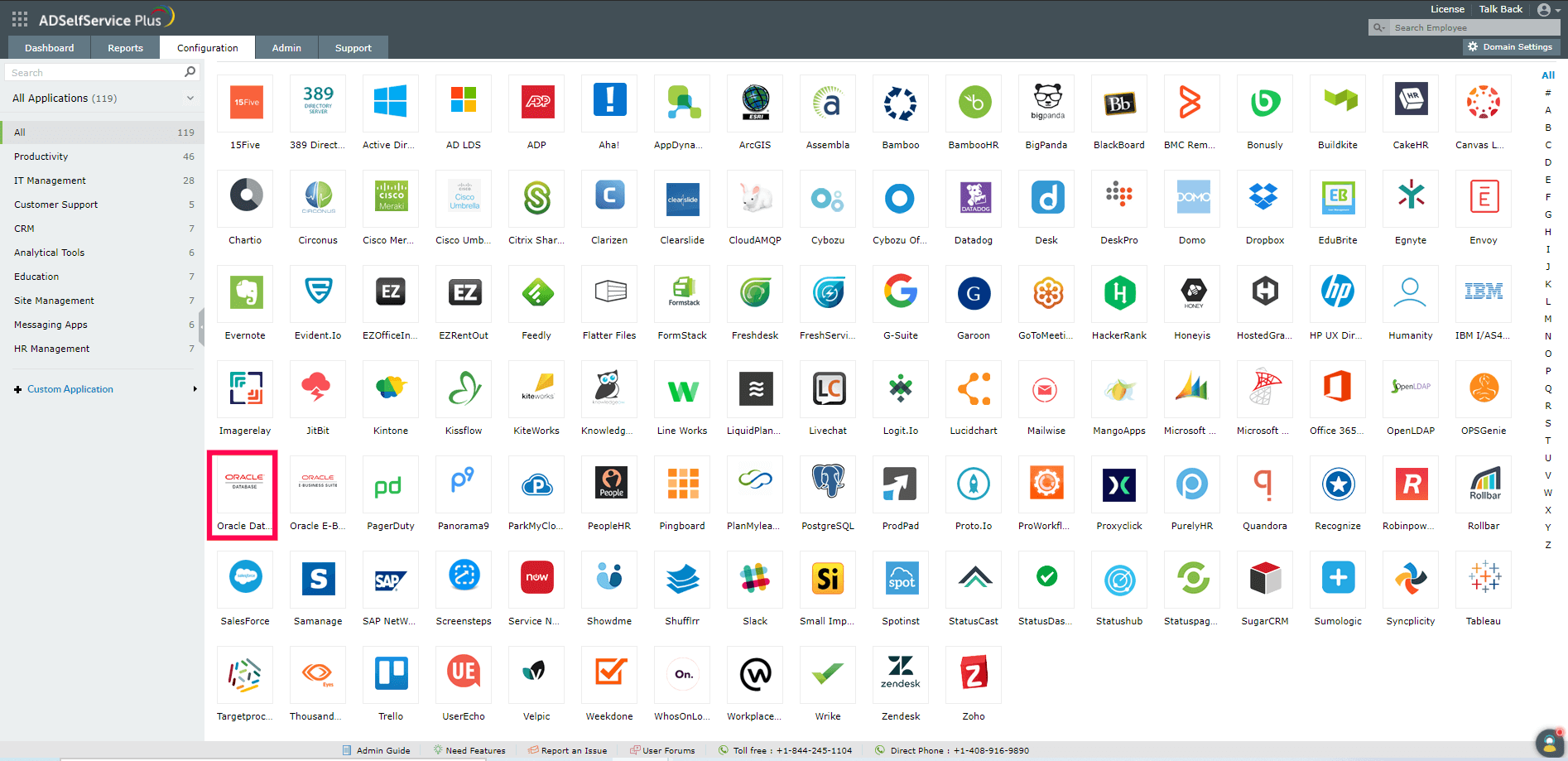Select the PostgreSQL app icon
The width and height of the screenshot is (1568, 761).
coord(828,484)
